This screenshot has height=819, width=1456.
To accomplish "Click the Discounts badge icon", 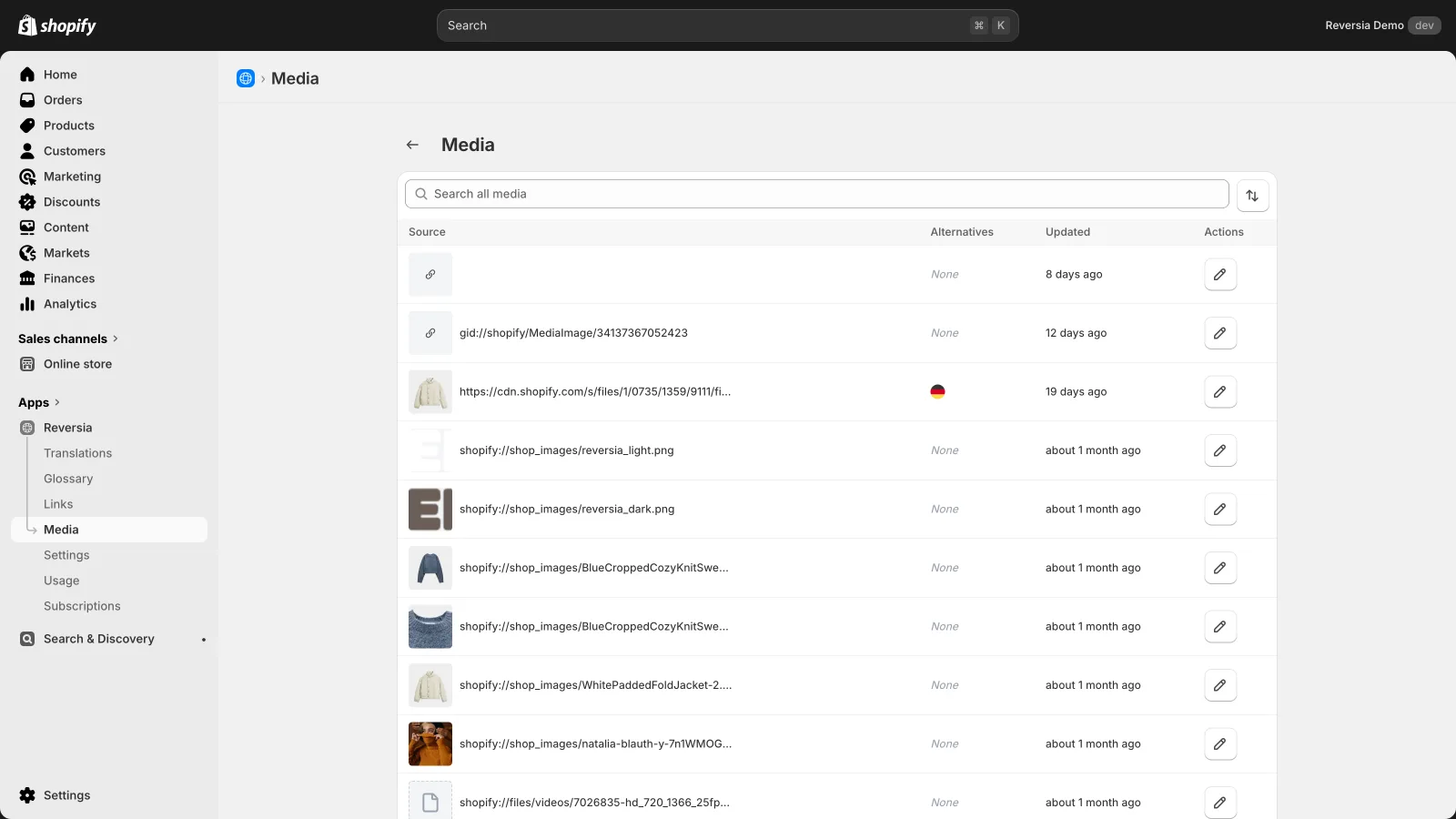I will tap(27, 202).
